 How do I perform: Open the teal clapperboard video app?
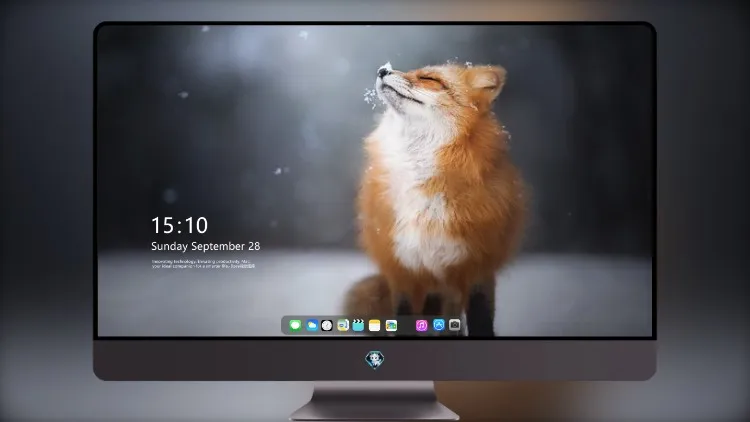[358, 325]
